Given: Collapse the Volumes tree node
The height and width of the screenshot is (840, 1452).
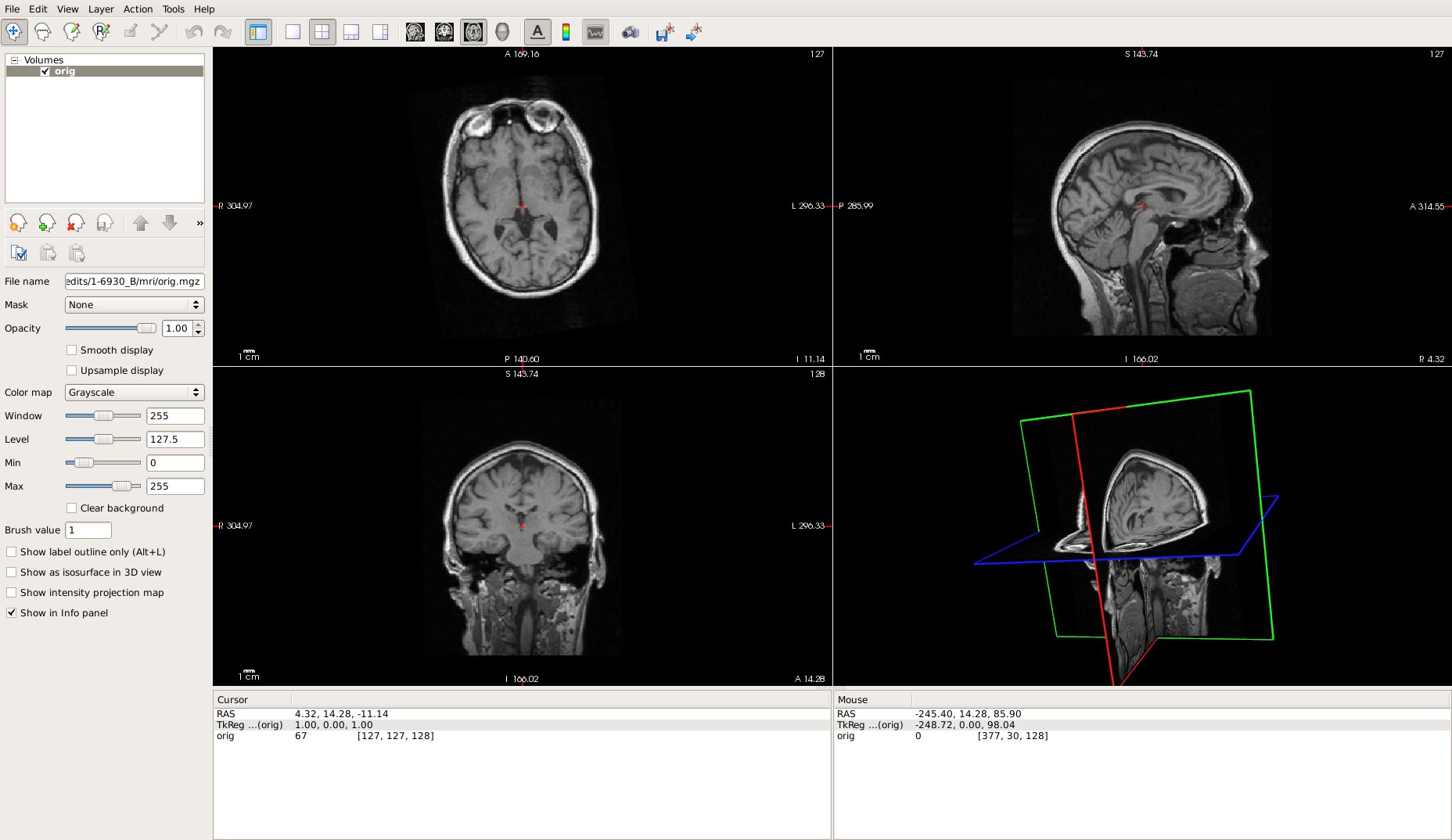Looking at the screenshot, I should (14, 60).
